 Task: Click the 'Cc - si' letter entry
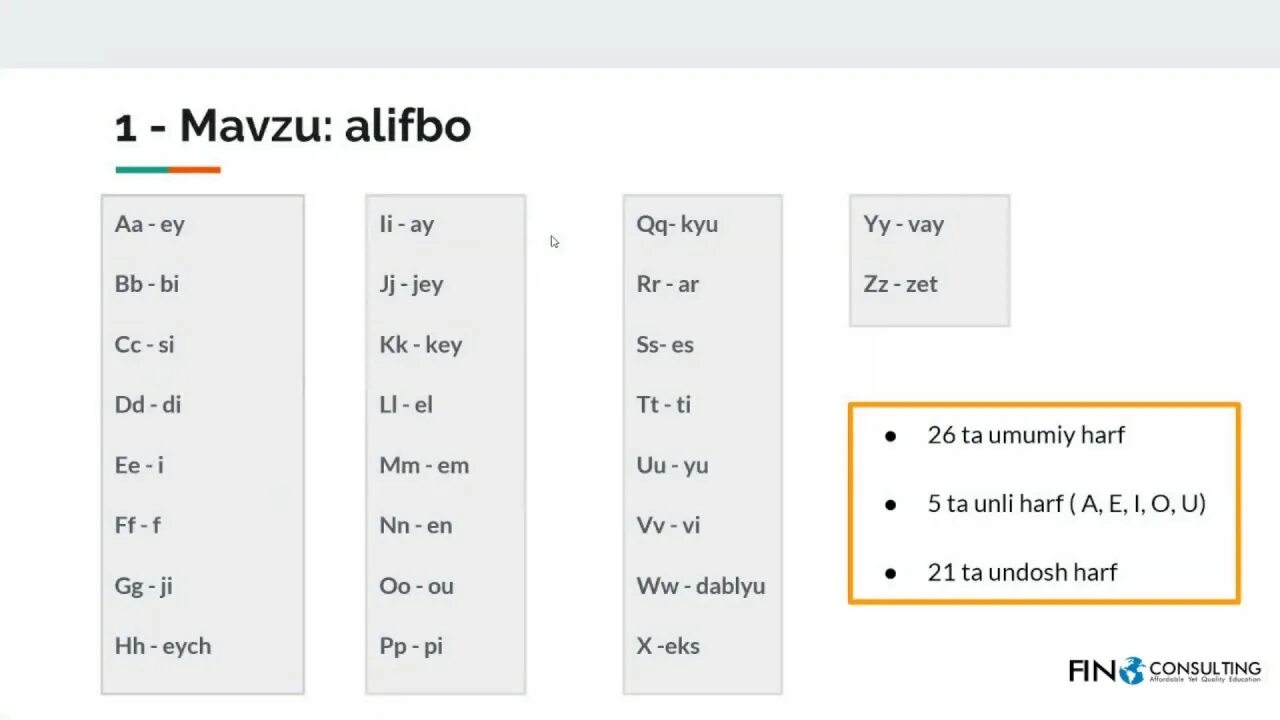(145, 345)
